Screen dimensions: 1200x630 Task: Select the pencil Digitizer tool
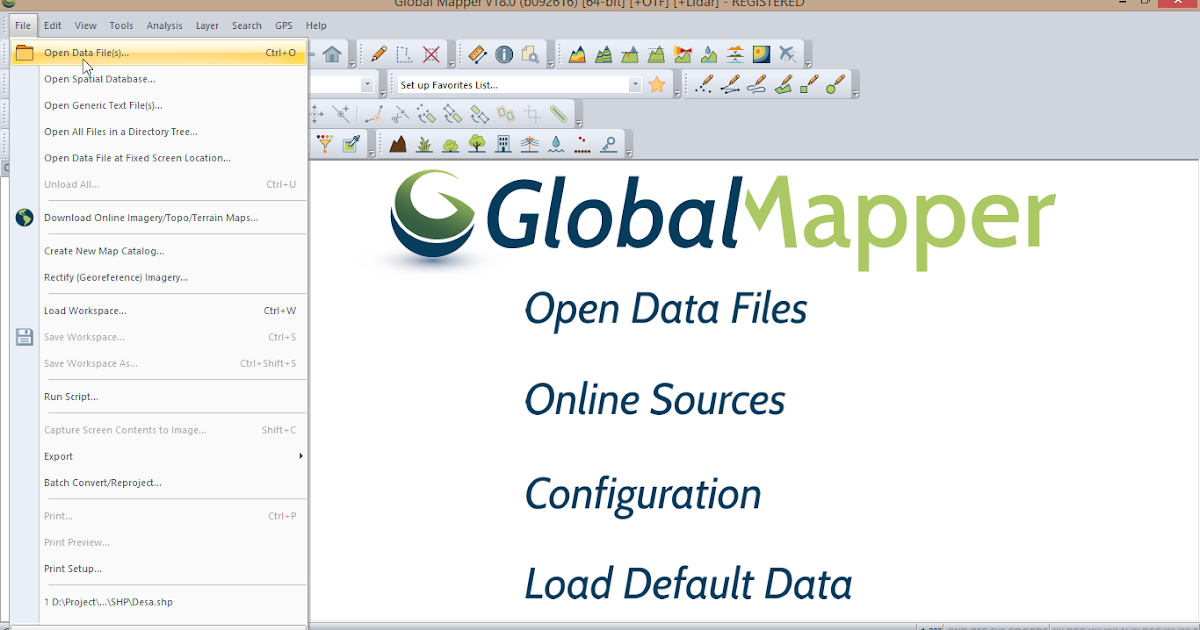(x=379, y=54)
